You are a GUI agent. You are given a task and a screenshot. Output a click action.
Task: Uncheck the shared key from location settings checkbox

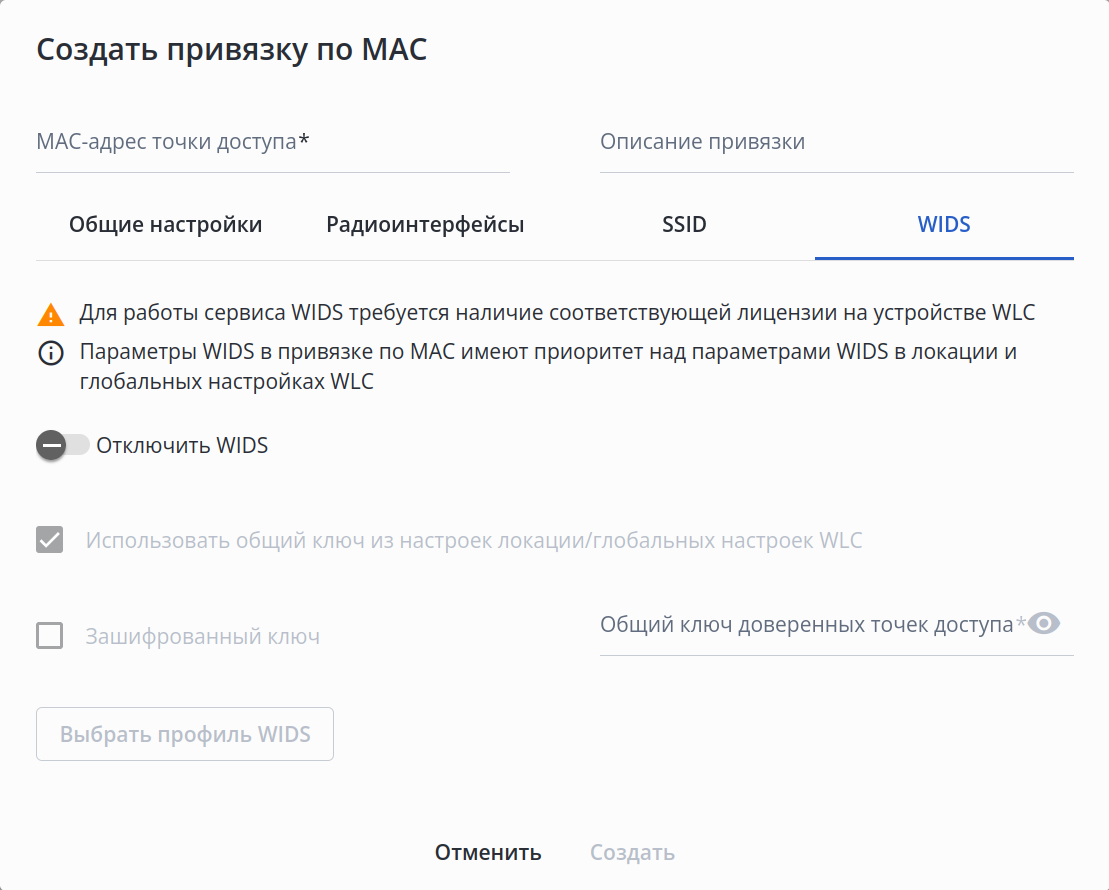[x=50, y=541]
